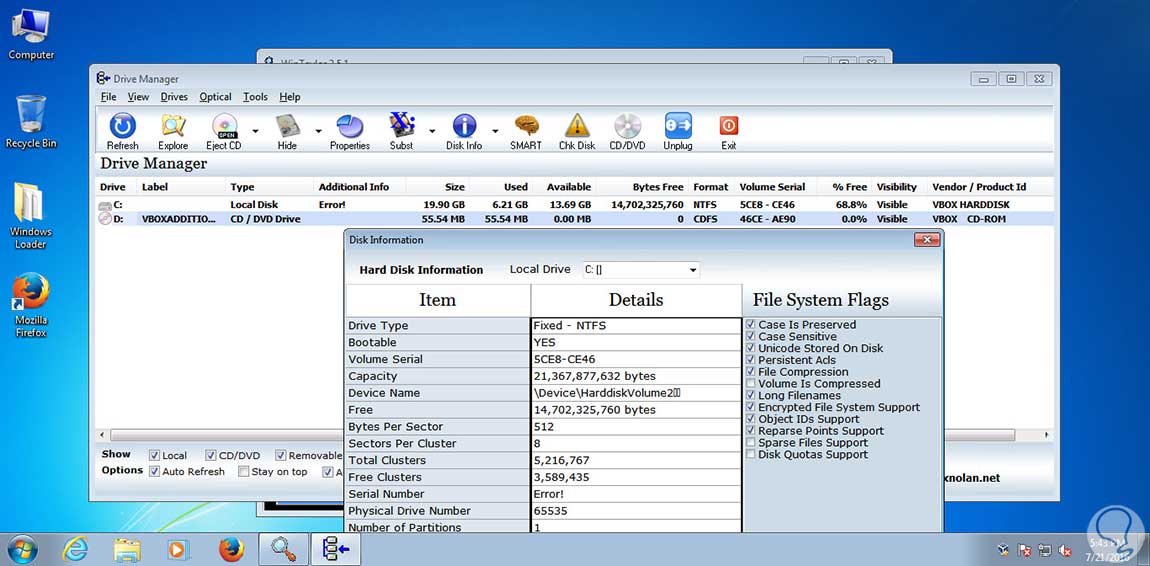Click the Free Clusters value 3,589,435
The image size is (1150, 566).
(636, 477)
